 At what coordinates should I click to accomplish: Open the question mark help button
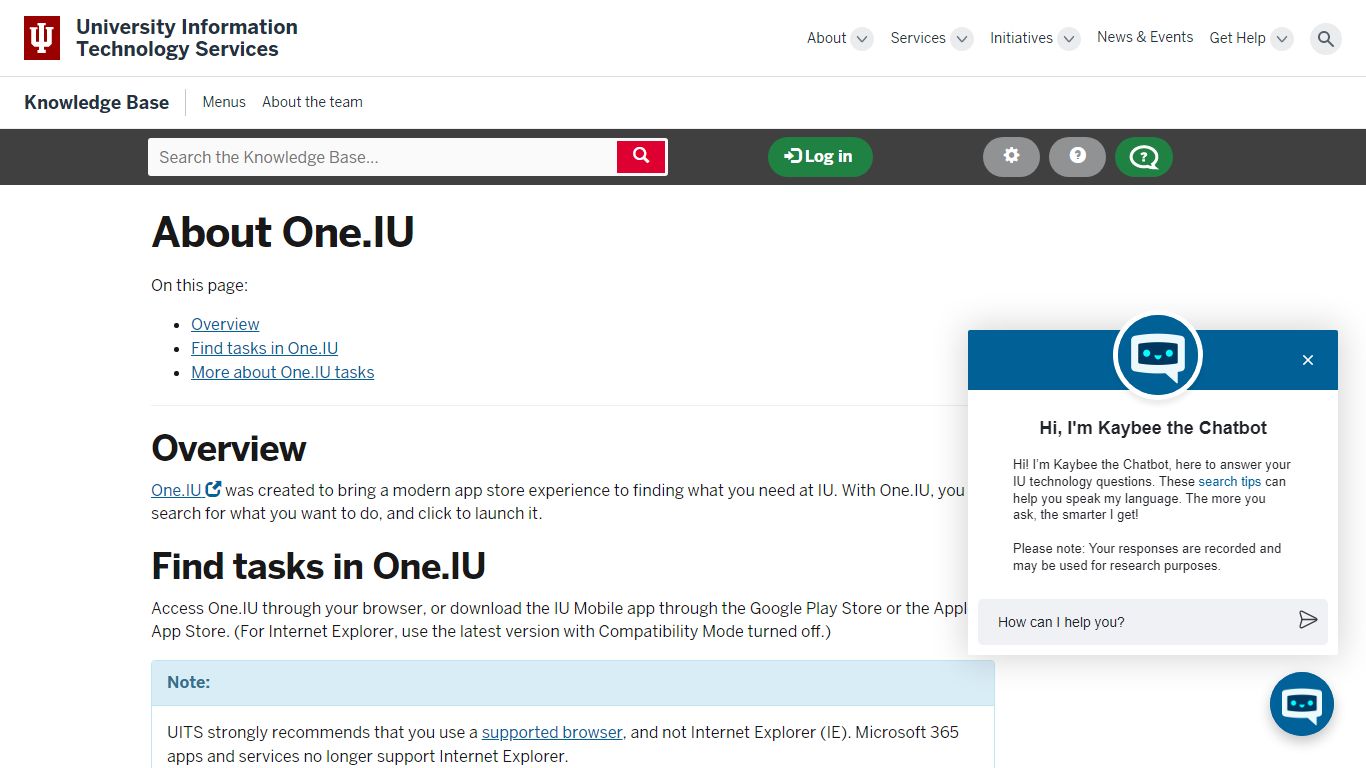click(1077, 157)
